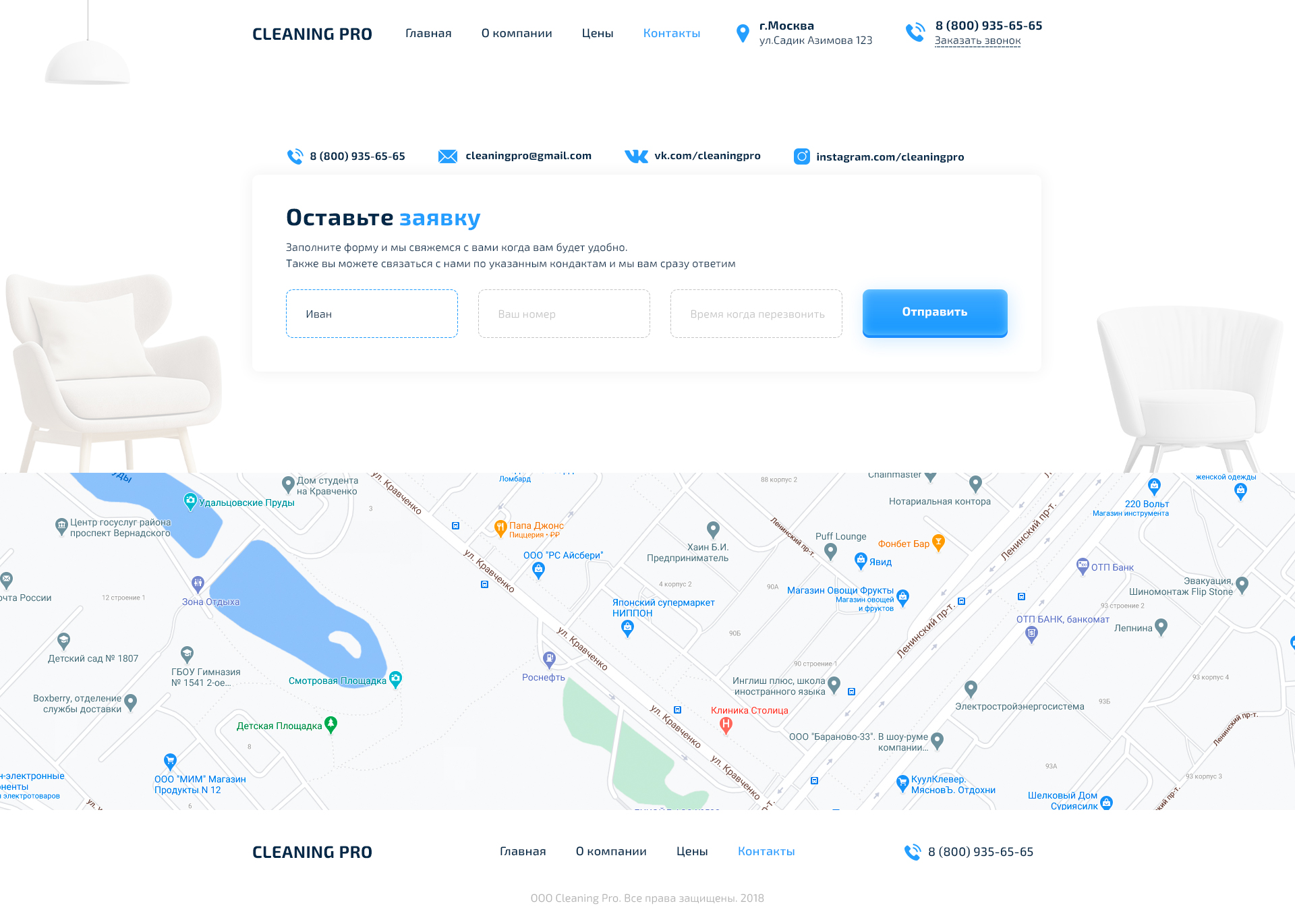Click the footer phone icon
This screenshot has width=1295, height=924.
[x=913, y=853]
